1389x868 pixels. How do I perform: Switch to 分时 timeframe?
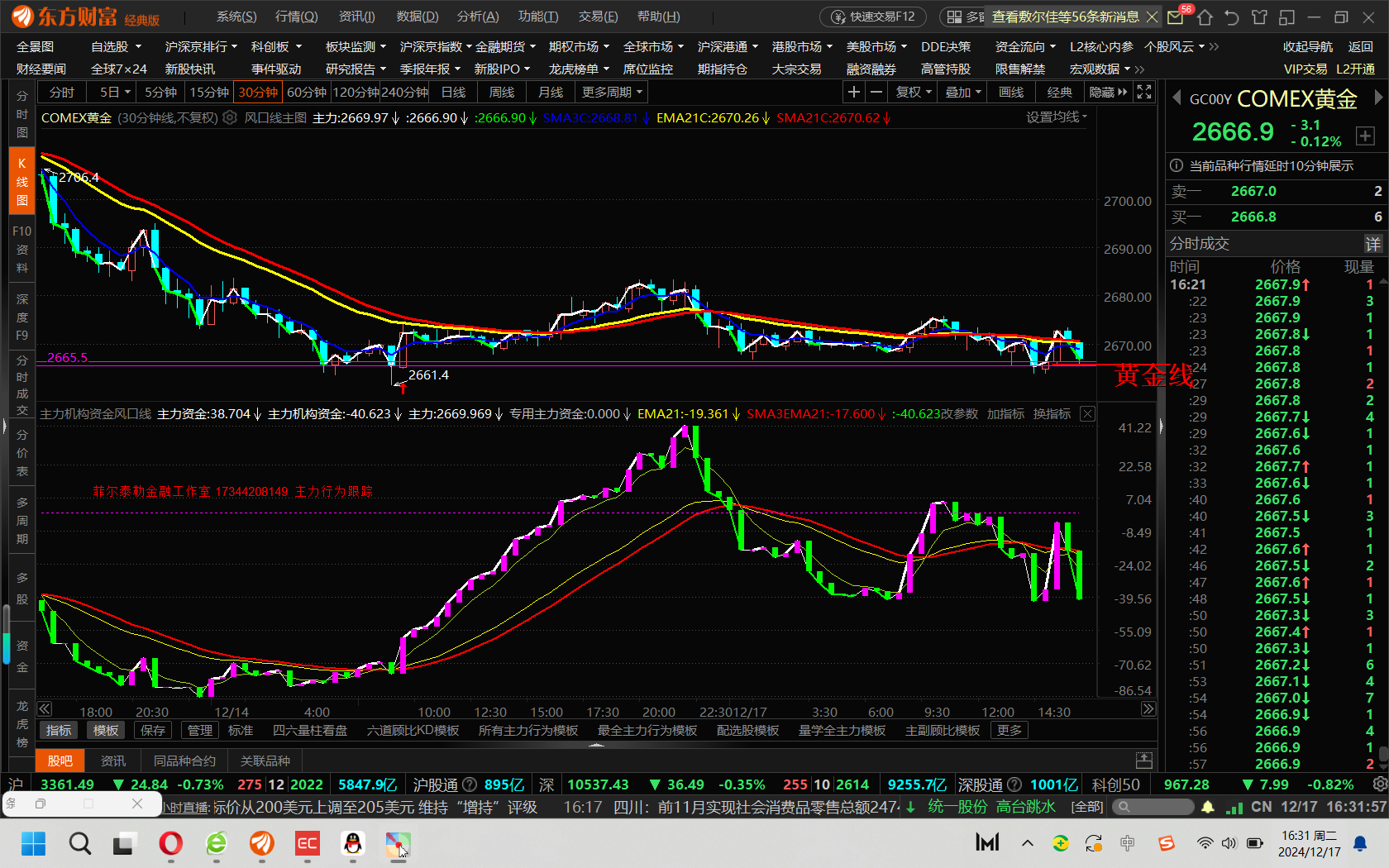(62, 92)
